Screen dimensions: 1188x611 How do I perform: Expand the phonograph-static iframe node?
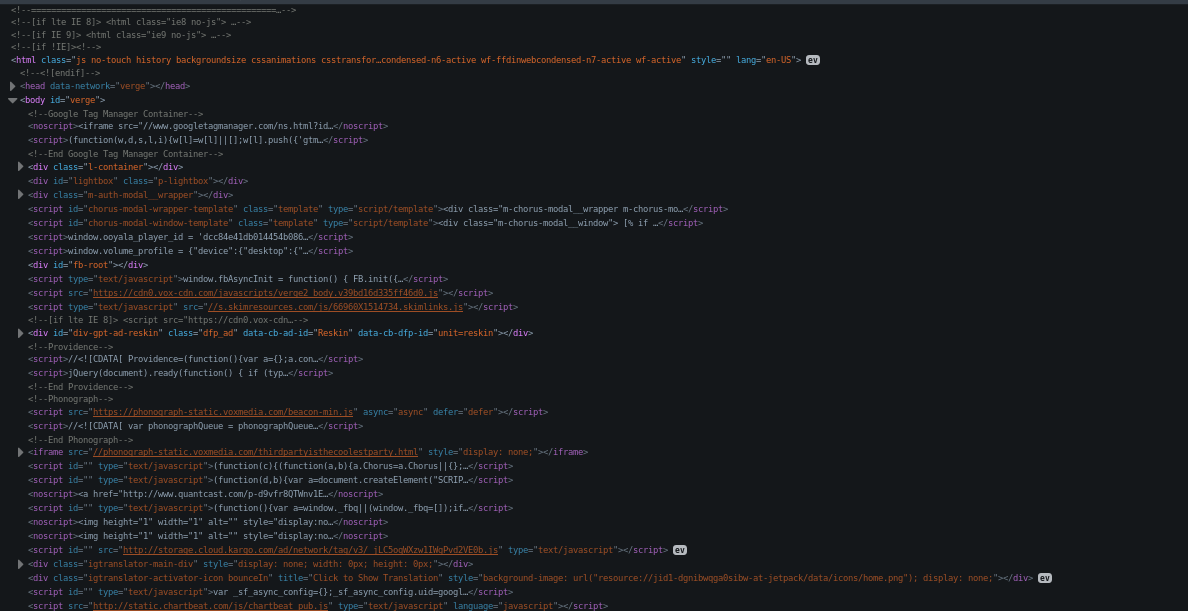coord(21,453)
